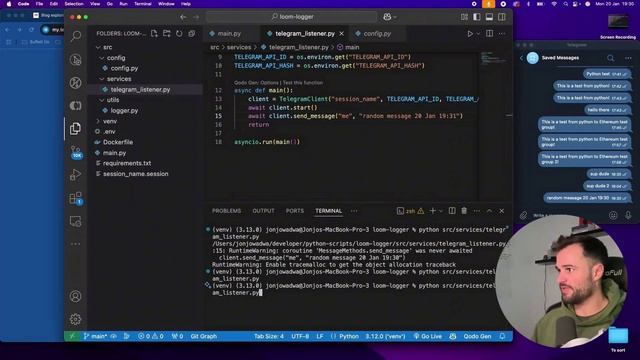Record voice message in Telegram

pyautogui.click(x=628, y=215)
